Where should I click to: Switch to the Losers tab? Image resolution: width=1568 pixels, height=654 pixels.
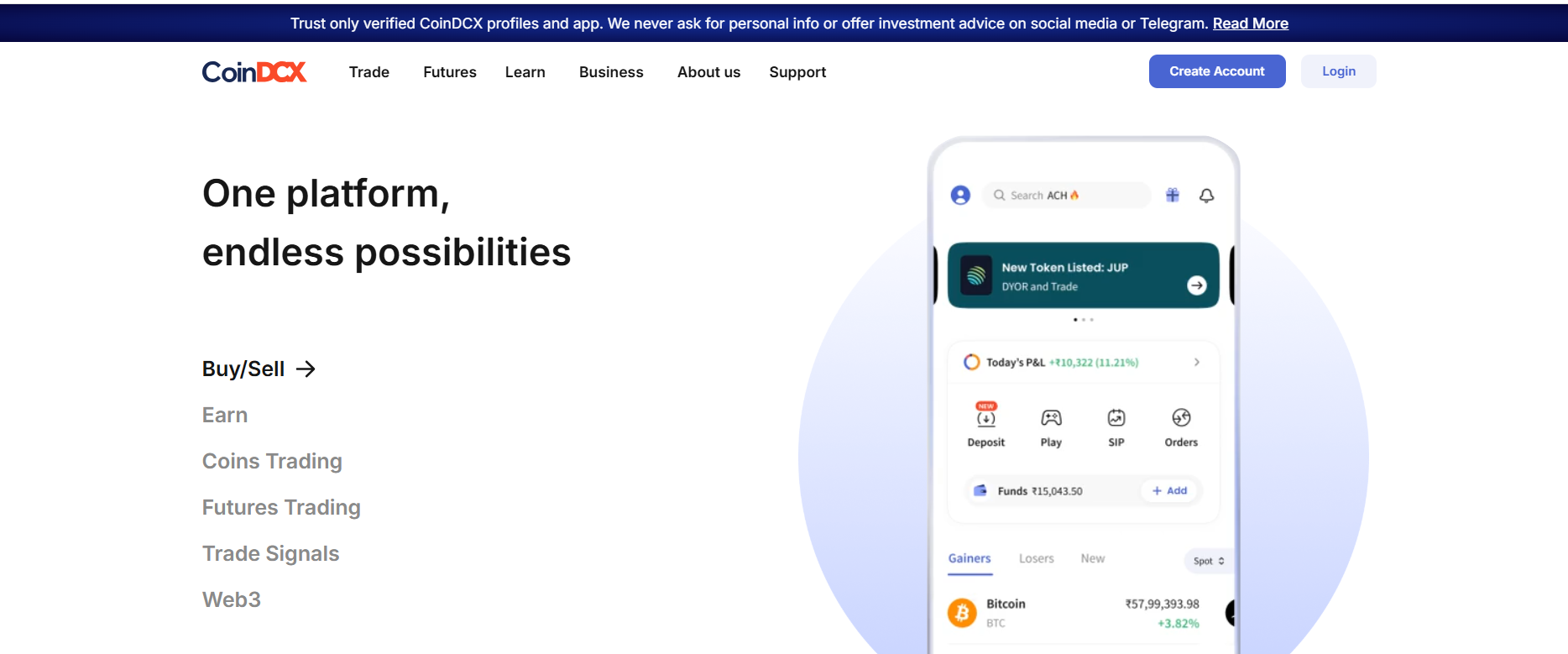point(1037,559)
